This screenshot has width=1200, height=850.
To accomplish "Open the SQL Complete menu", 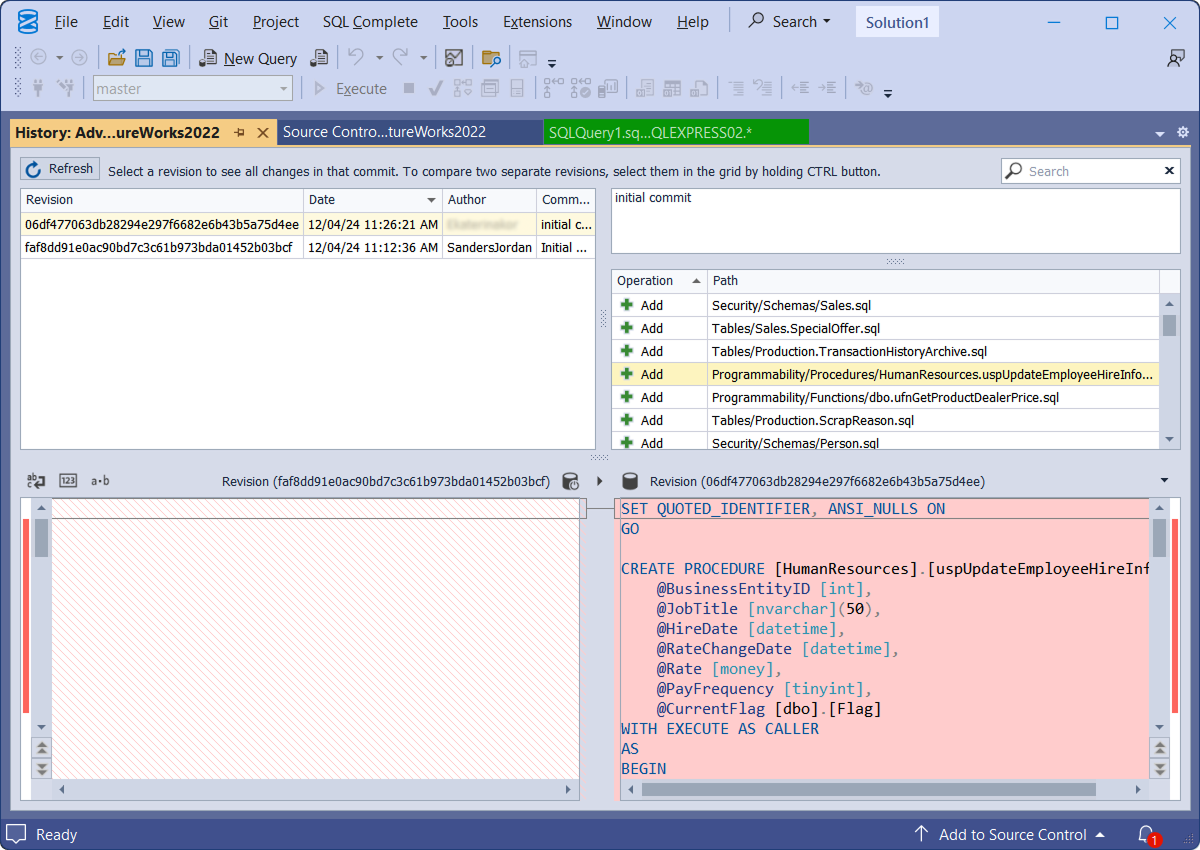I will [370, 21].
